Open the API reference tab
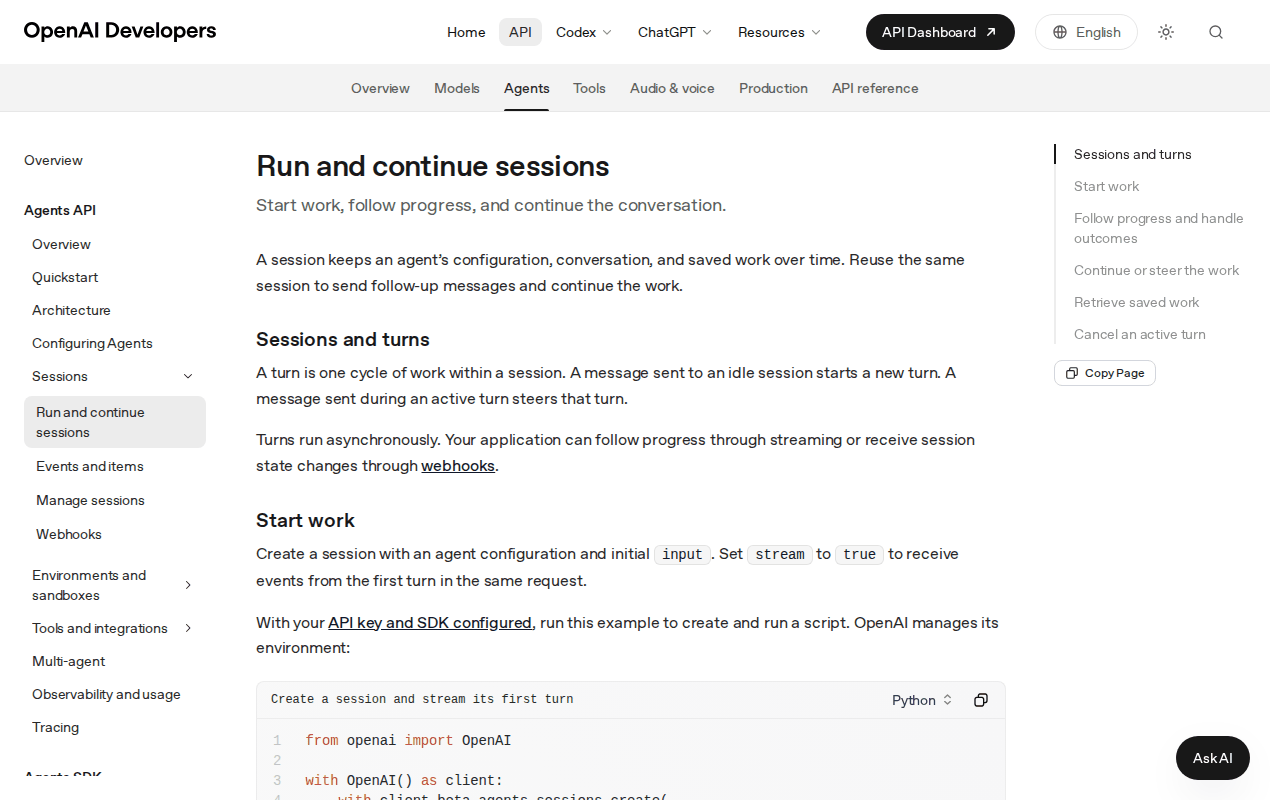Screen dimensions: 1280x800 [875, 88]
